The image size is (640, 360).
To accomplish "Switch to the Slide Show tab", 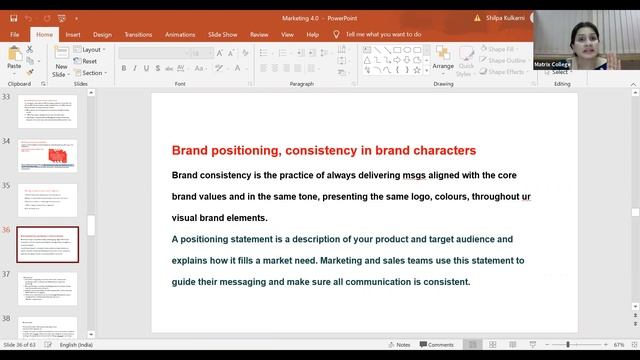I will (222, 35).
